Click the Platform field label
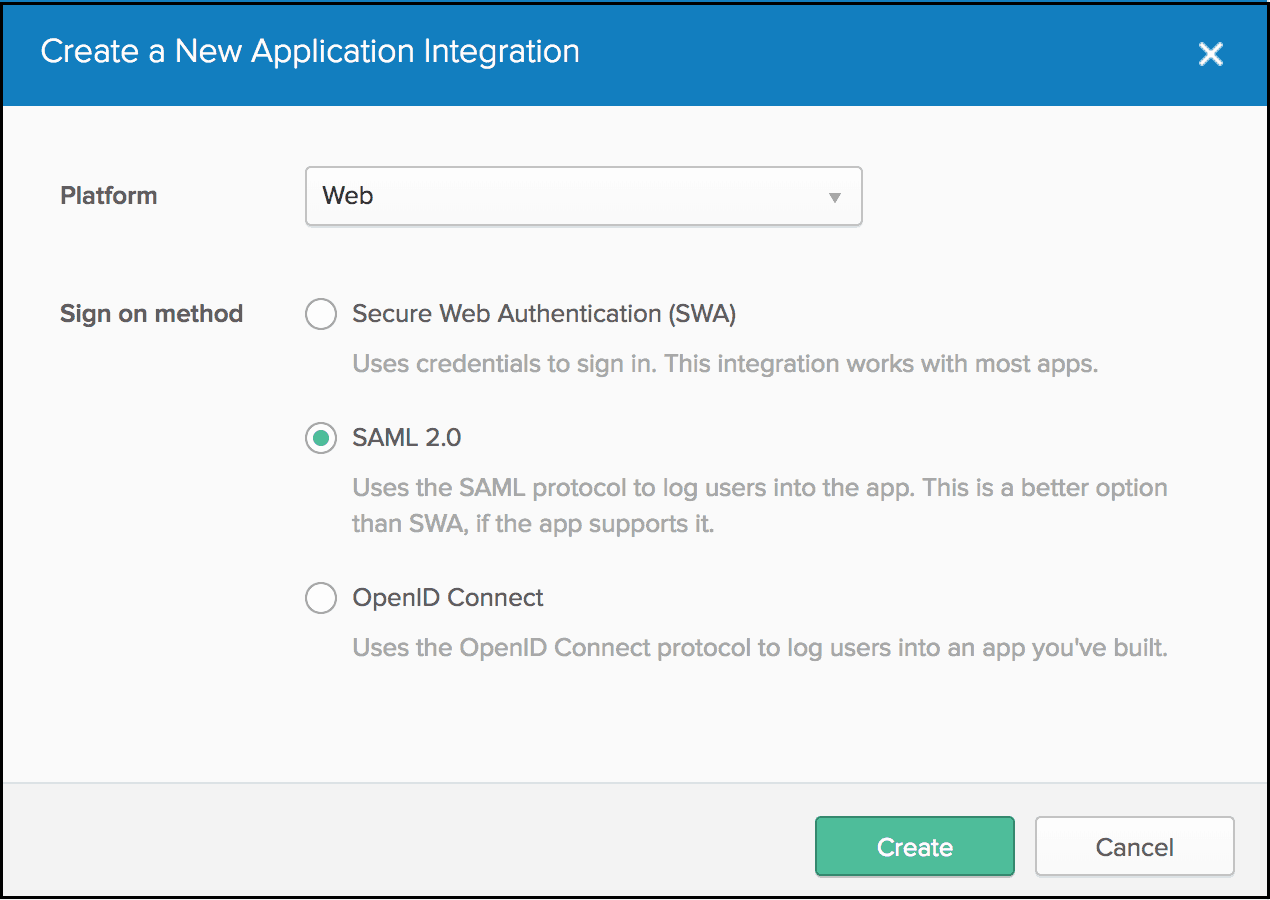This screenshot has width=1270, height=900. click(108, 196)
